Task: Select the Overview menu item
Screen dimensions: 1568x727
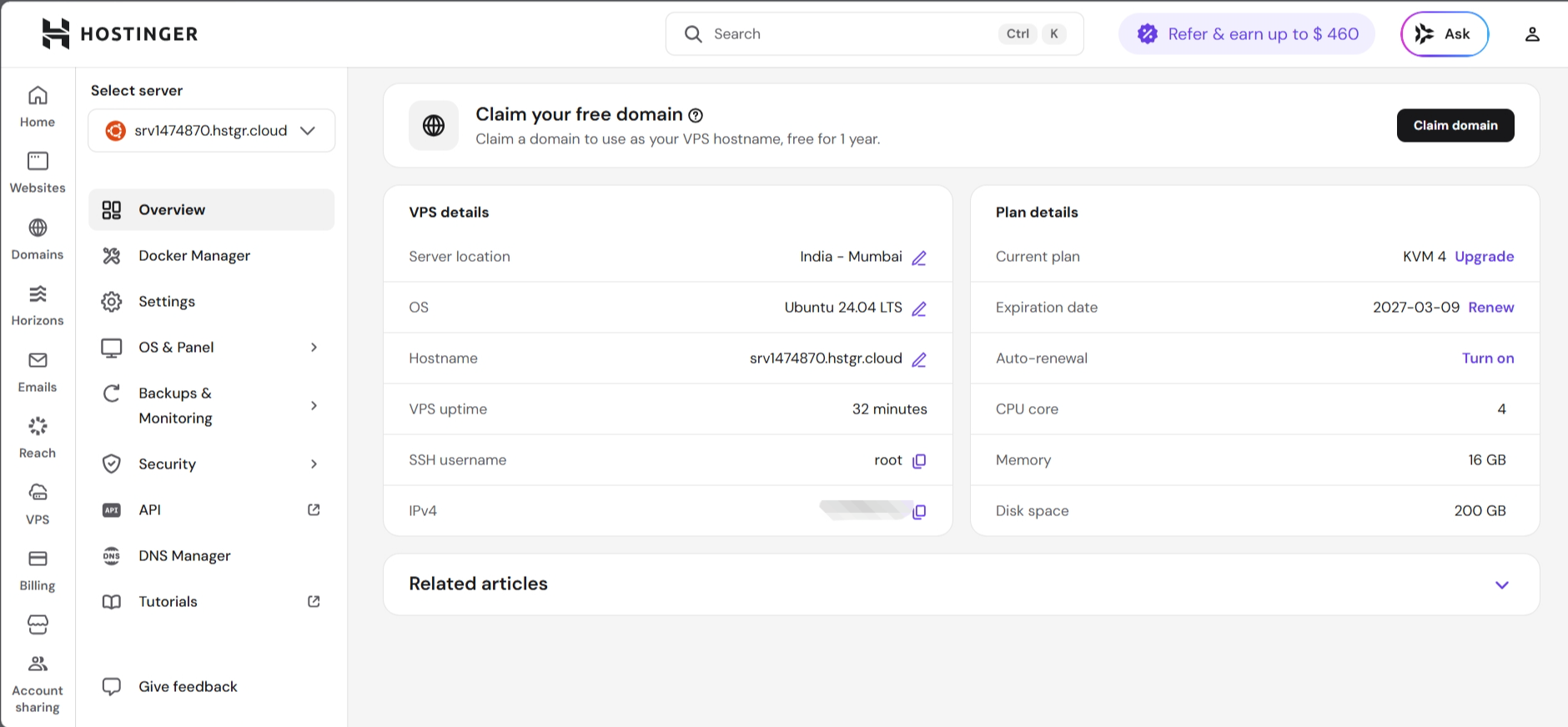Action: (212, 209)
